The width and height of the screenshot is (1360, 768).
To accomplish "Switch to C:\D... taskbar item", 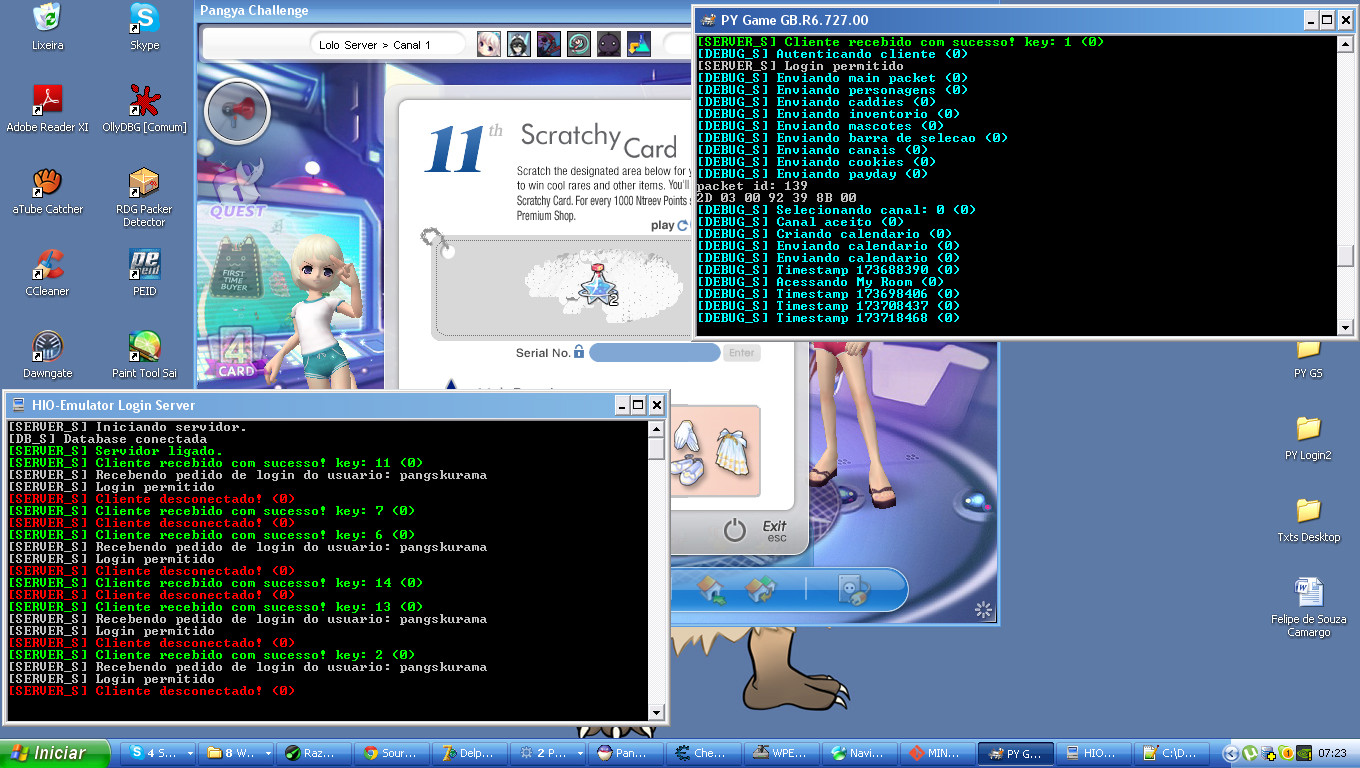I will tap(1173, 754).
